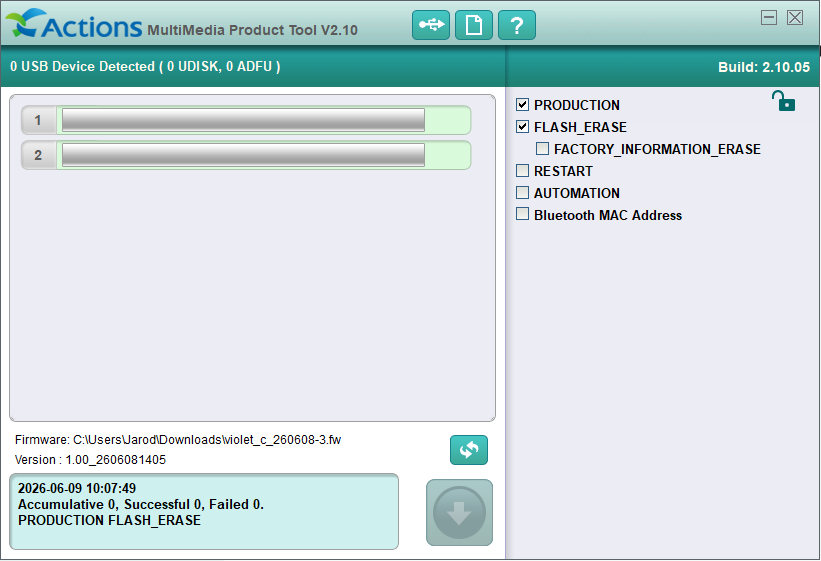Open firmware file with document icon
Viewport: 821px width, 561px height.
point(473,25)
